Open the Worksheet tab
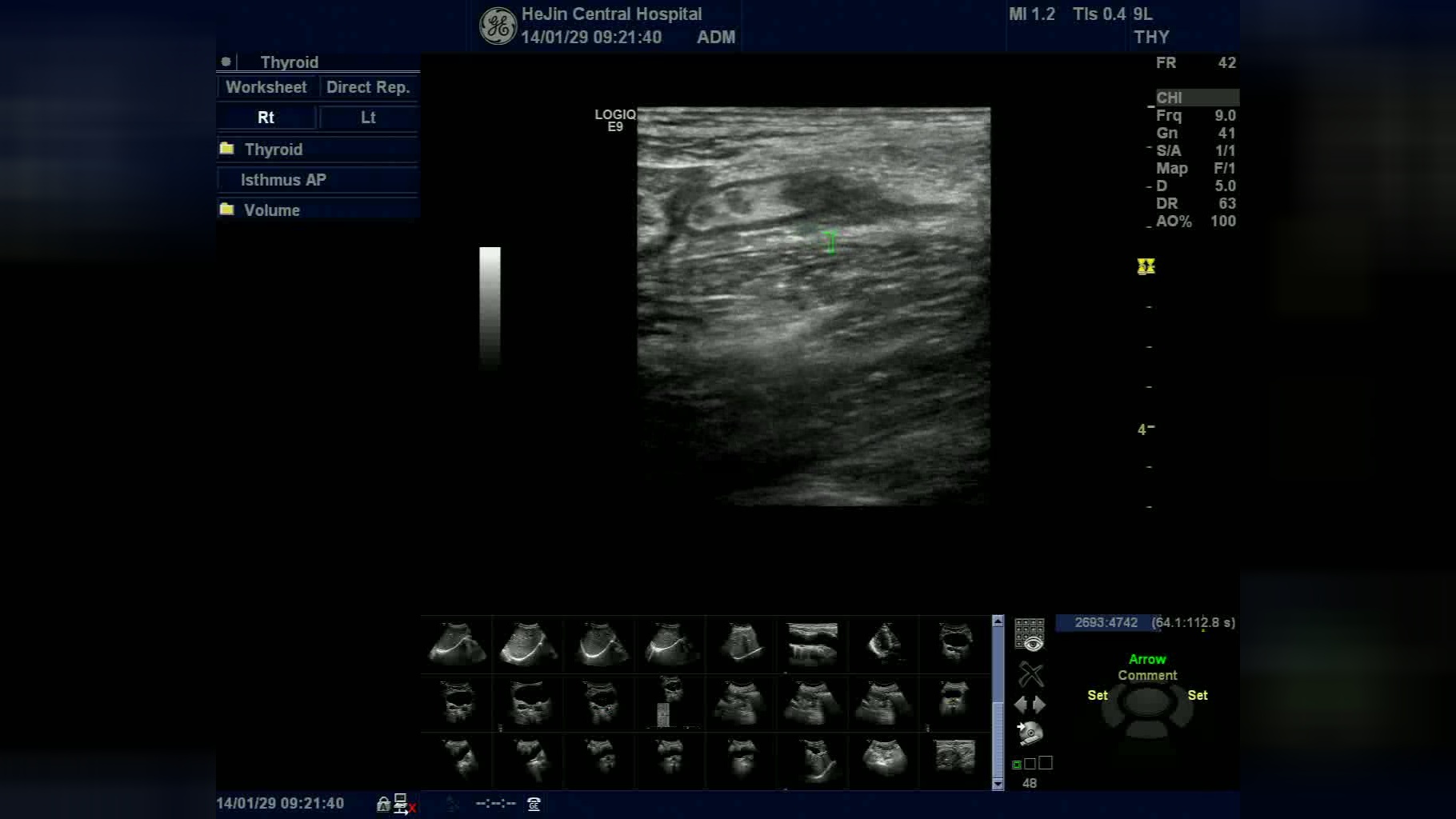 coord(266,87)
